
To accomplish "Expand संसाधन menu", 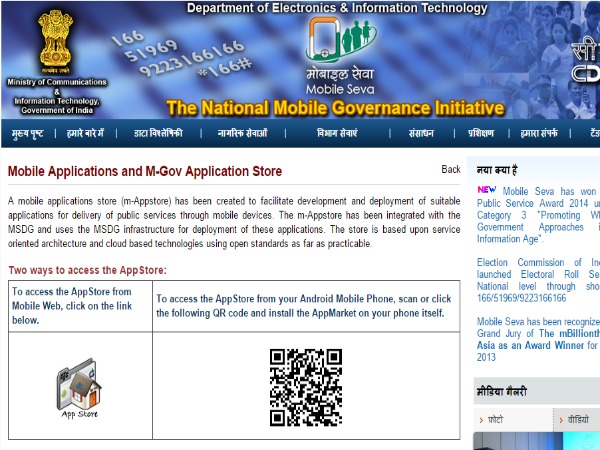I will 421,133.
